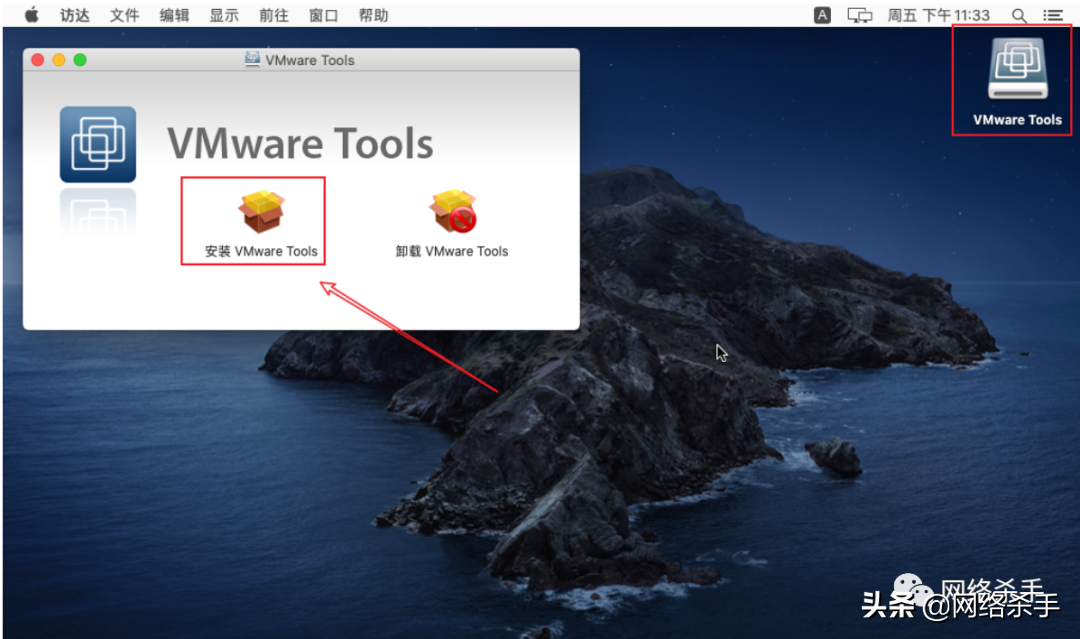Close the VMware Tools window

point(38,60)
